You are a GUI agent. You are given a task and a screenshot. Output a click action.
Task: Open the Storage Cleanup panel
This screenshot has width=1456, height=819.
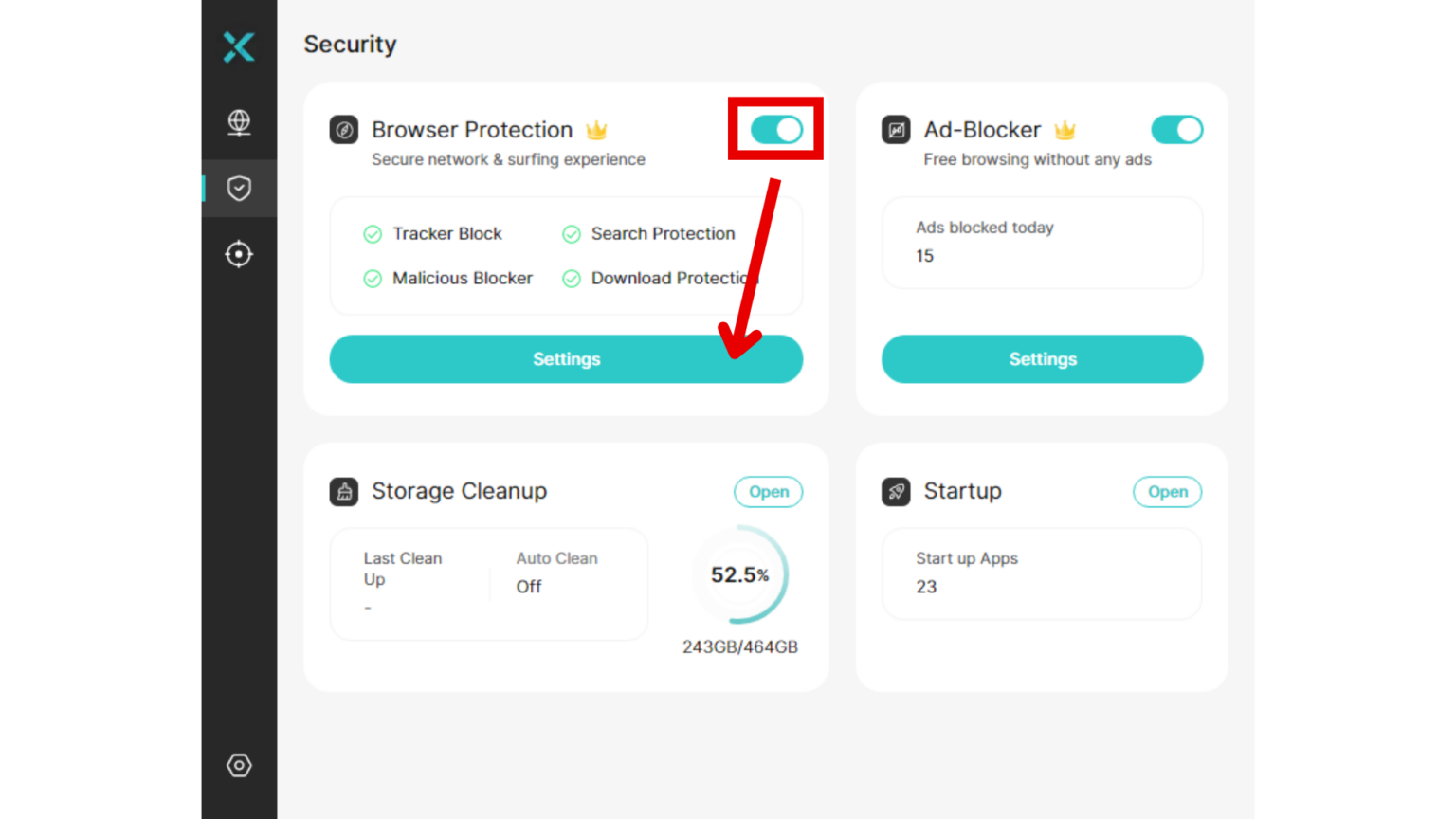(x=768, y=491)
